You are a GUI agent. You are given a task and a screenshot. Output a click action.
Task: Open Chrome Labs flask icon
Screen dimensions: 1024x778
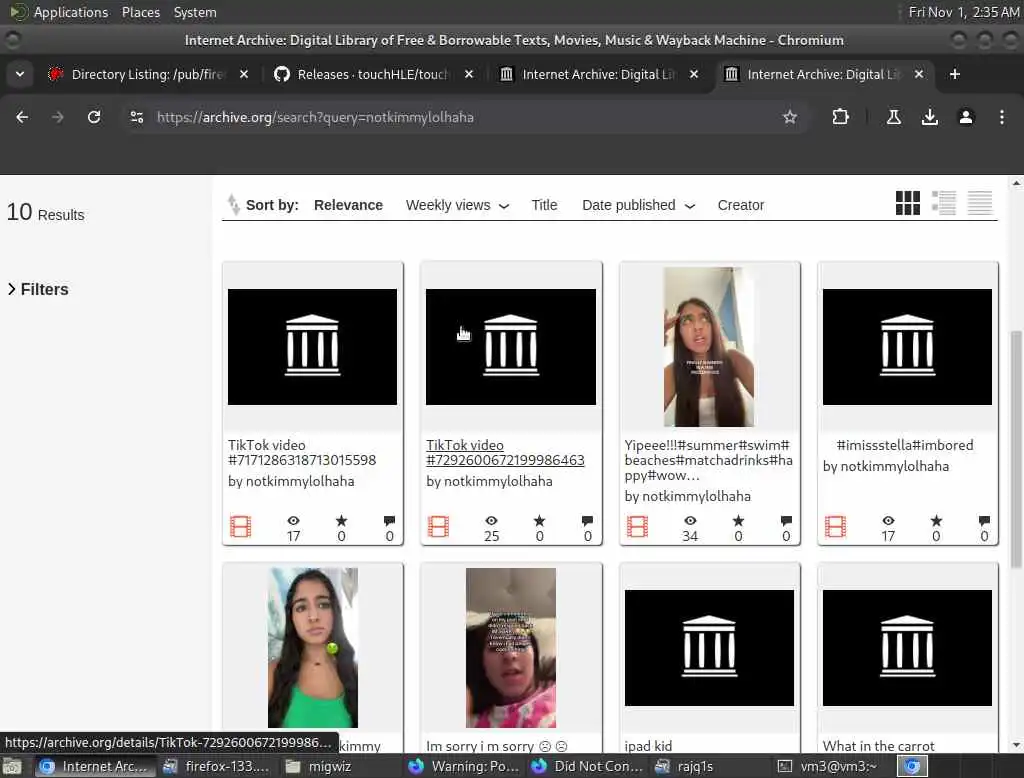893,117
